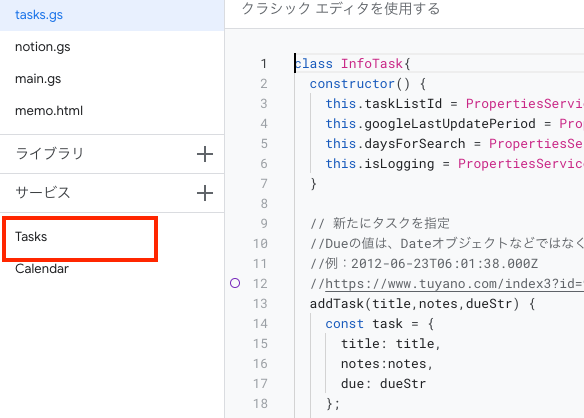This screenshot has width=584, height=418.
Task: Open the tuyano.com URL in line 12
Action: pos(454,284)
